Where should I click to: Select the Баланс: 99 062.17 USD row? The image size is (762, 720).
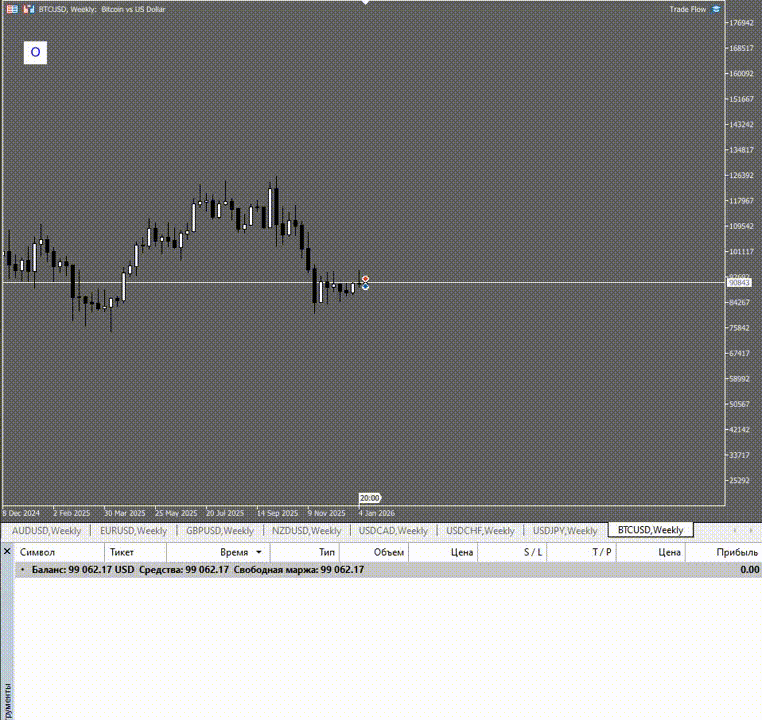click(388, 570)
